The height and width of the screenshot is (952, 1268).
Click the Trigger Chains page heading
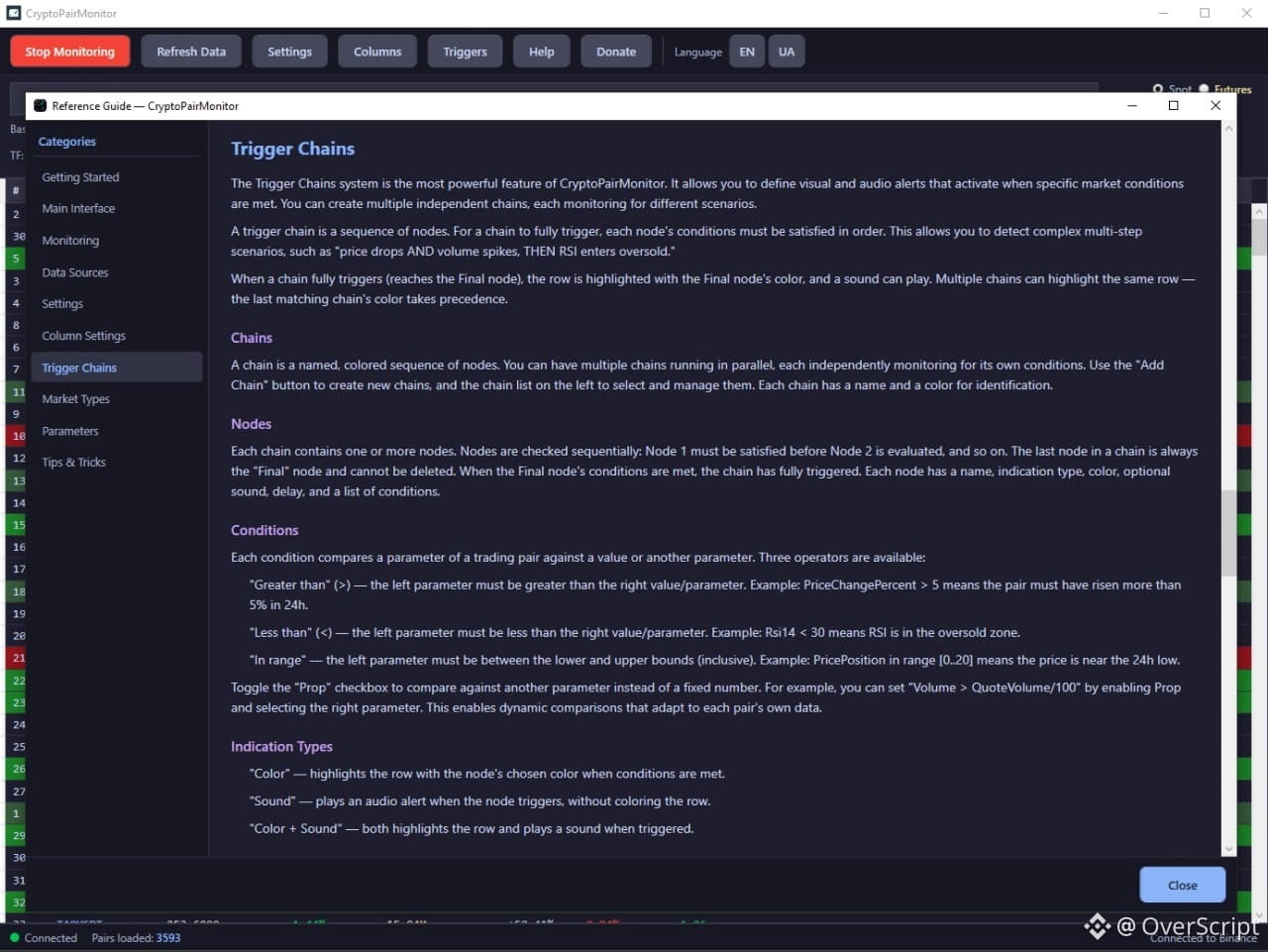(292, 149)
